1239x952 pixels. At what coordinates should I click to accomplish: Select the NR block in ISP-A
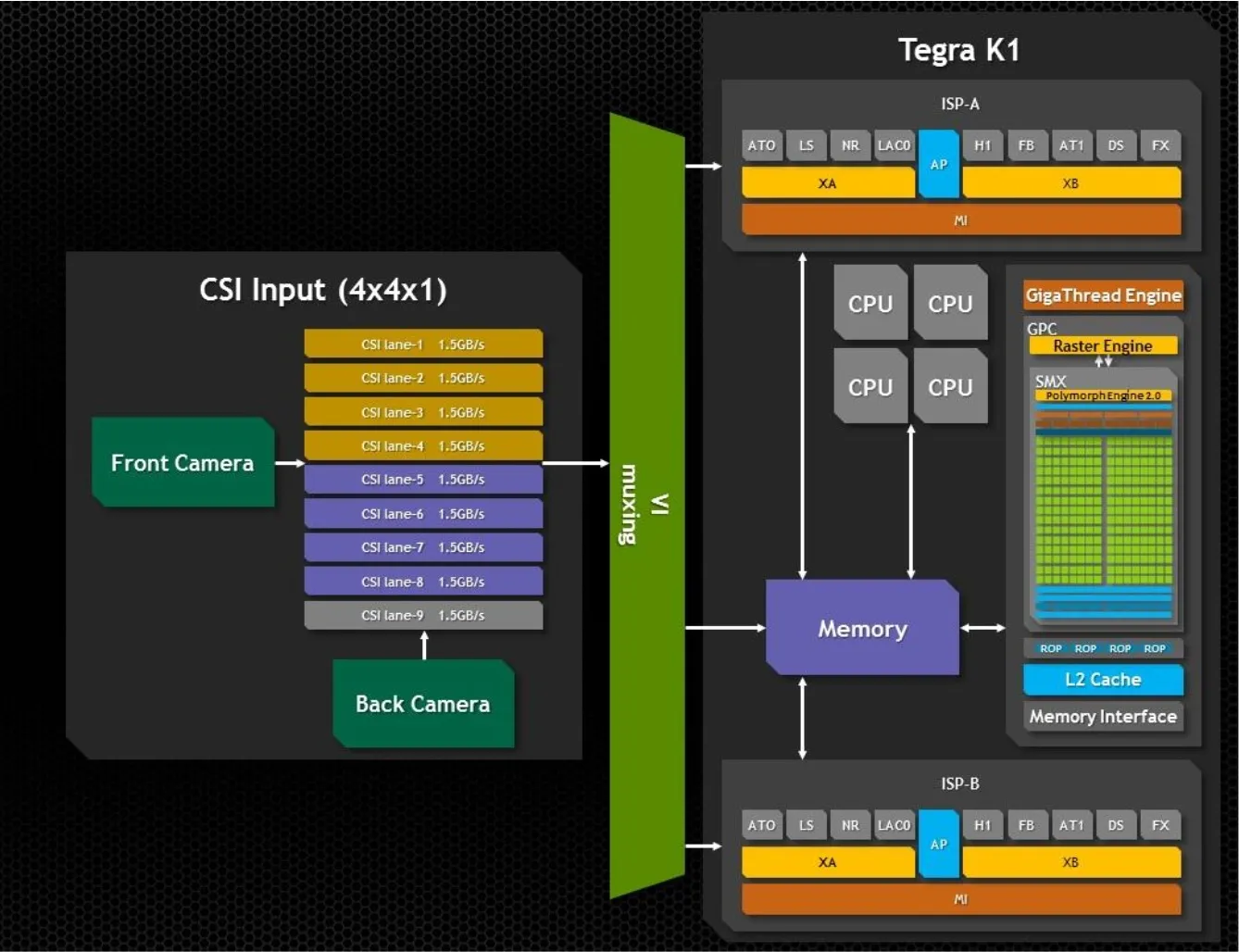850,145
